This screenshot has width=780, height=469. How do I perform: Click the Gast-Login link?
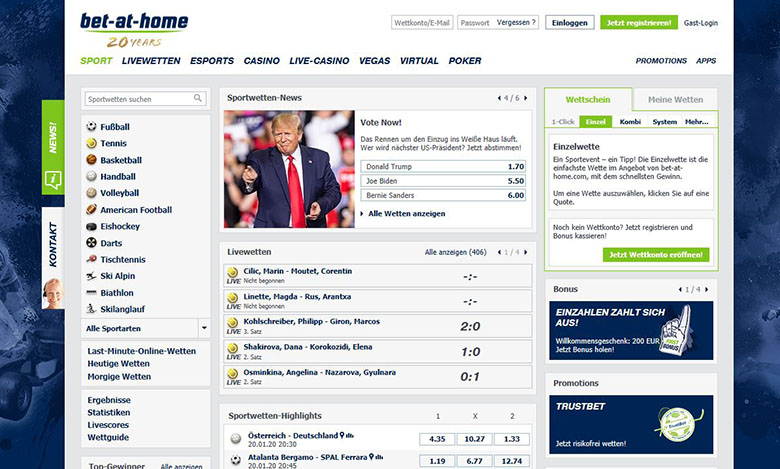(700, 23)
